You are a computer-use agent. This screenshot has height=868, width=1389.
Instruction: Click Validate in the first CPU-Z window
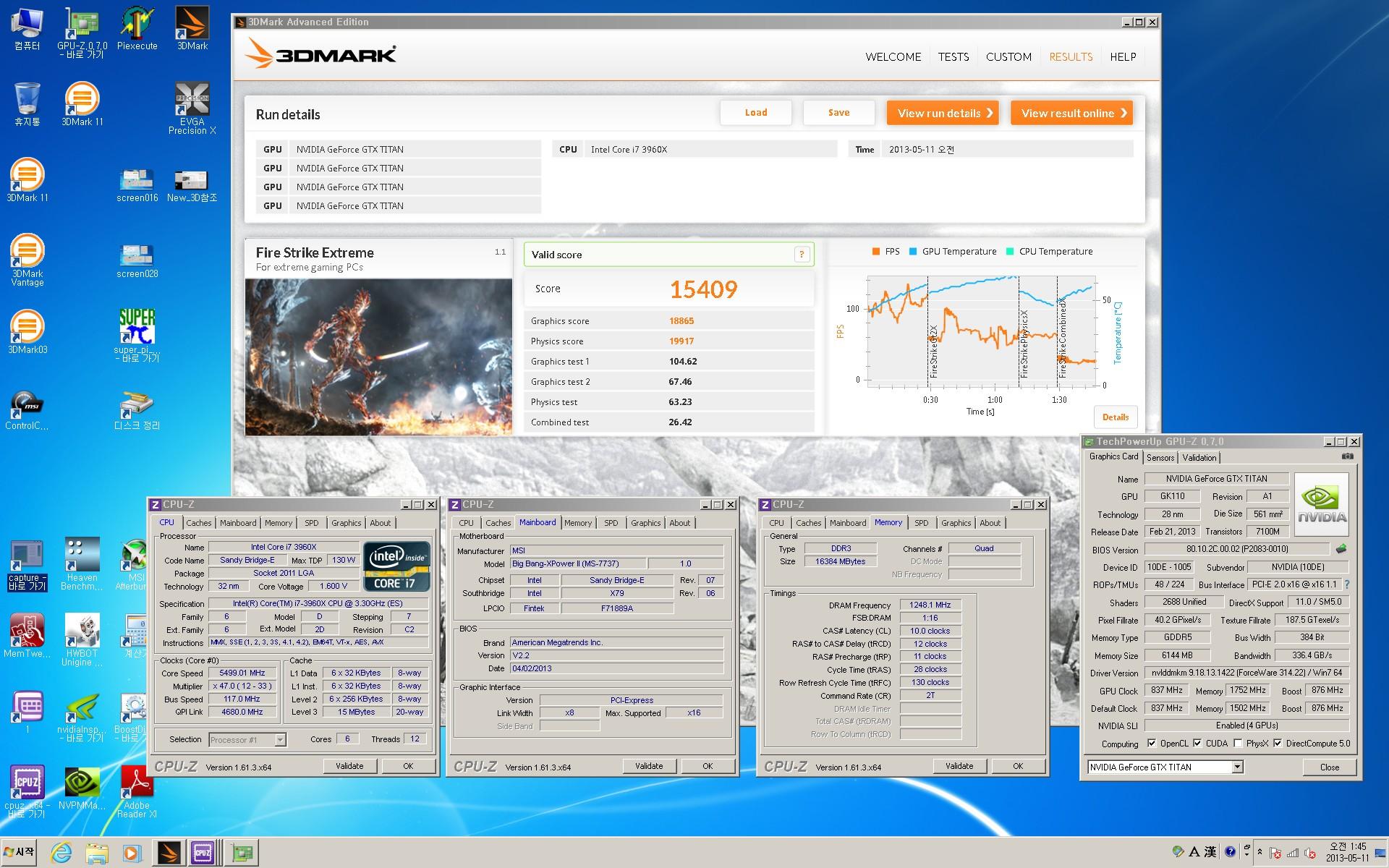[x=349, y=766]
